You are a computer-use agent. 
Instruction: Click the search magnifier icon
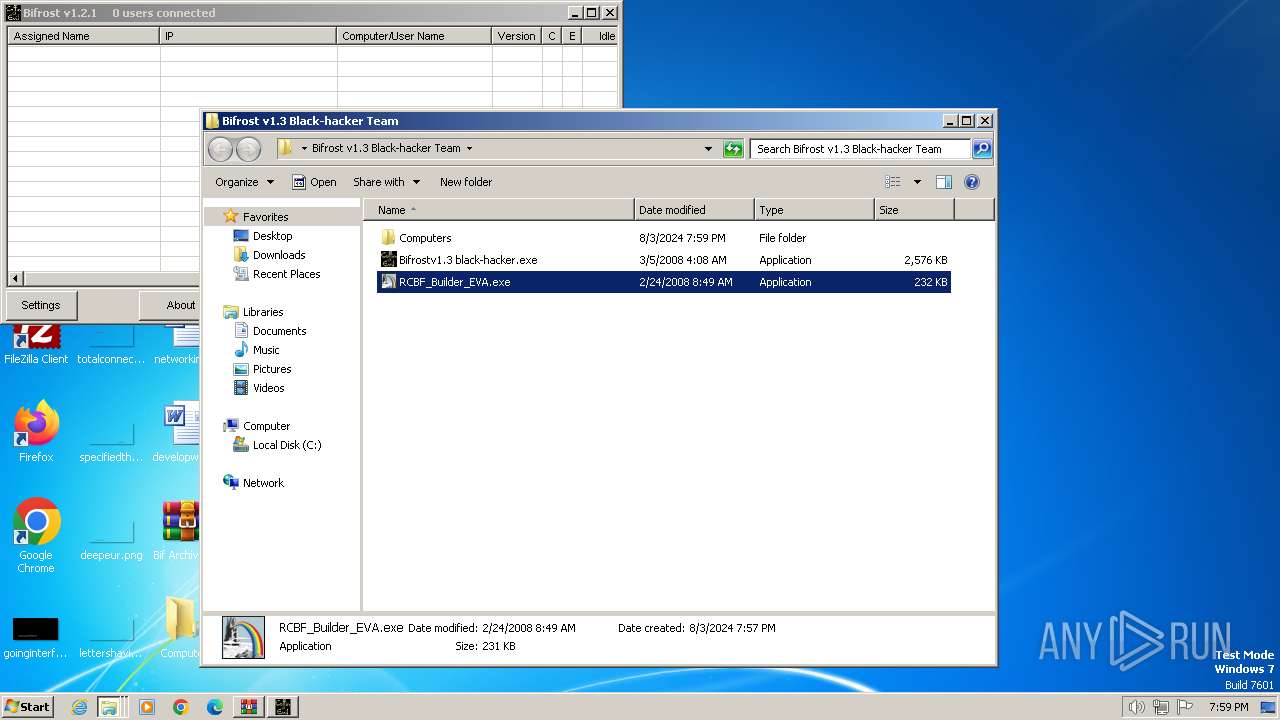tap(982, 149)
